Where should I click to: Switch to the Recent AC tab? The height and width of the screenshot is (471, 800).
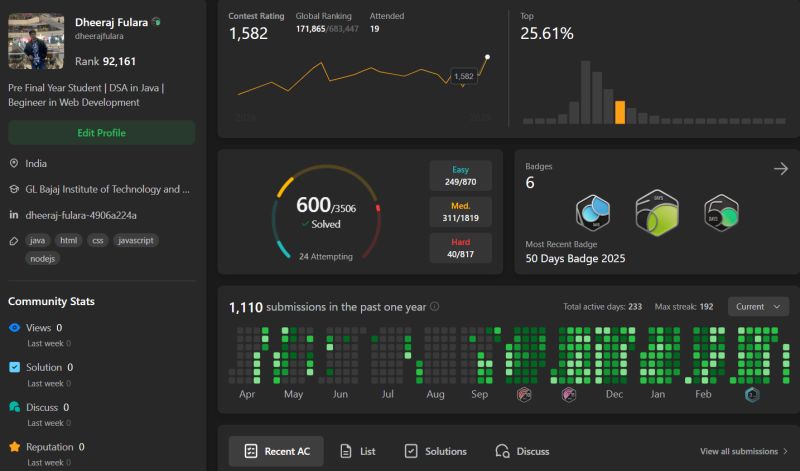point(276,451)
